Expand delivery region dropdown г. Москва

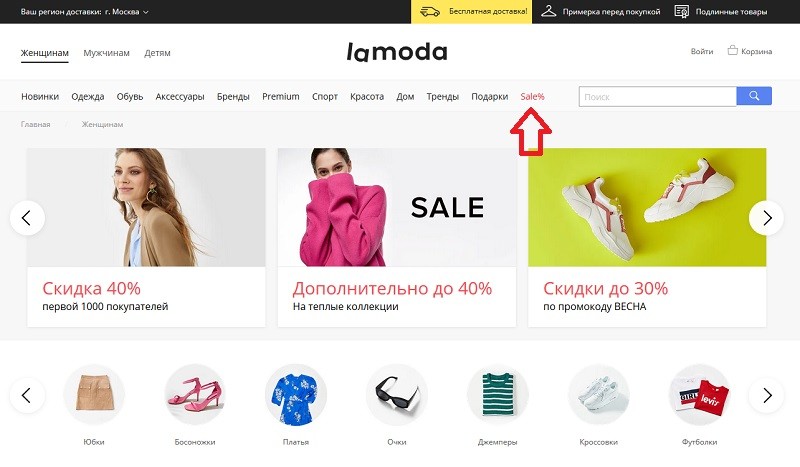coord(127,12)
